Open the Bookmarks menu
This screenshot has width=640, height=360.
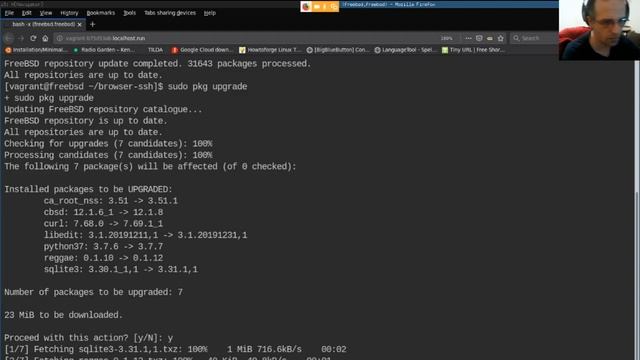coord(101,13)
